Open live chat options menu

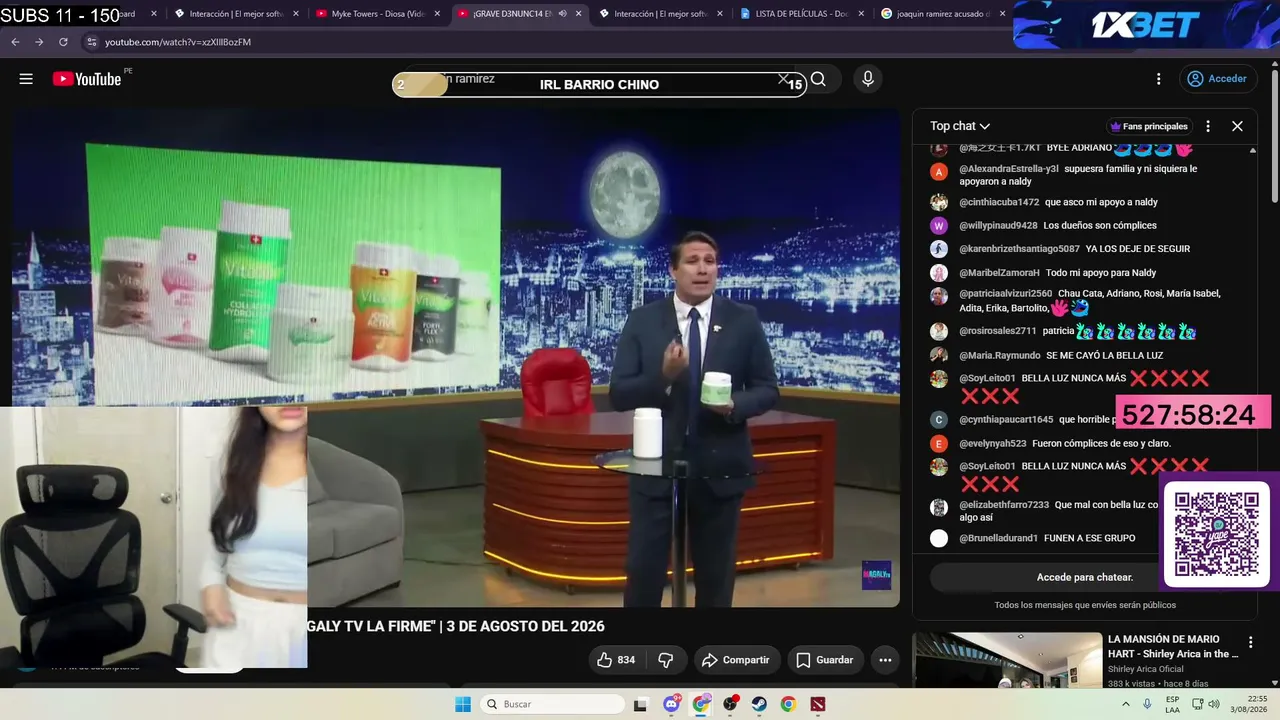click(x=1208, y=126)
